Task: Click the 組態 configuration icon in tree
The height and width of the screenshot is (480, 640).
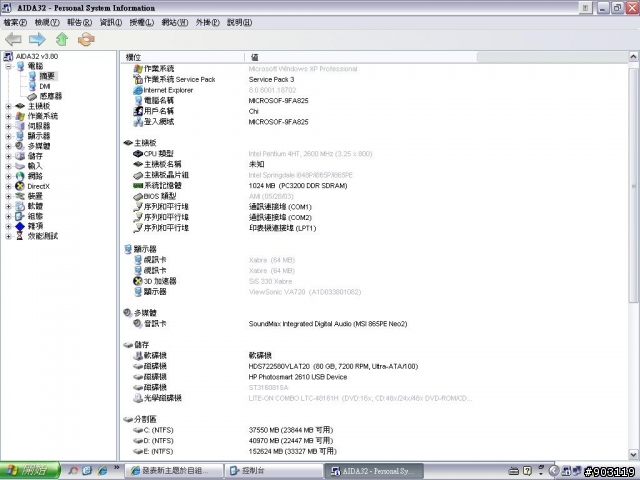Action: (x=20, y=216)
